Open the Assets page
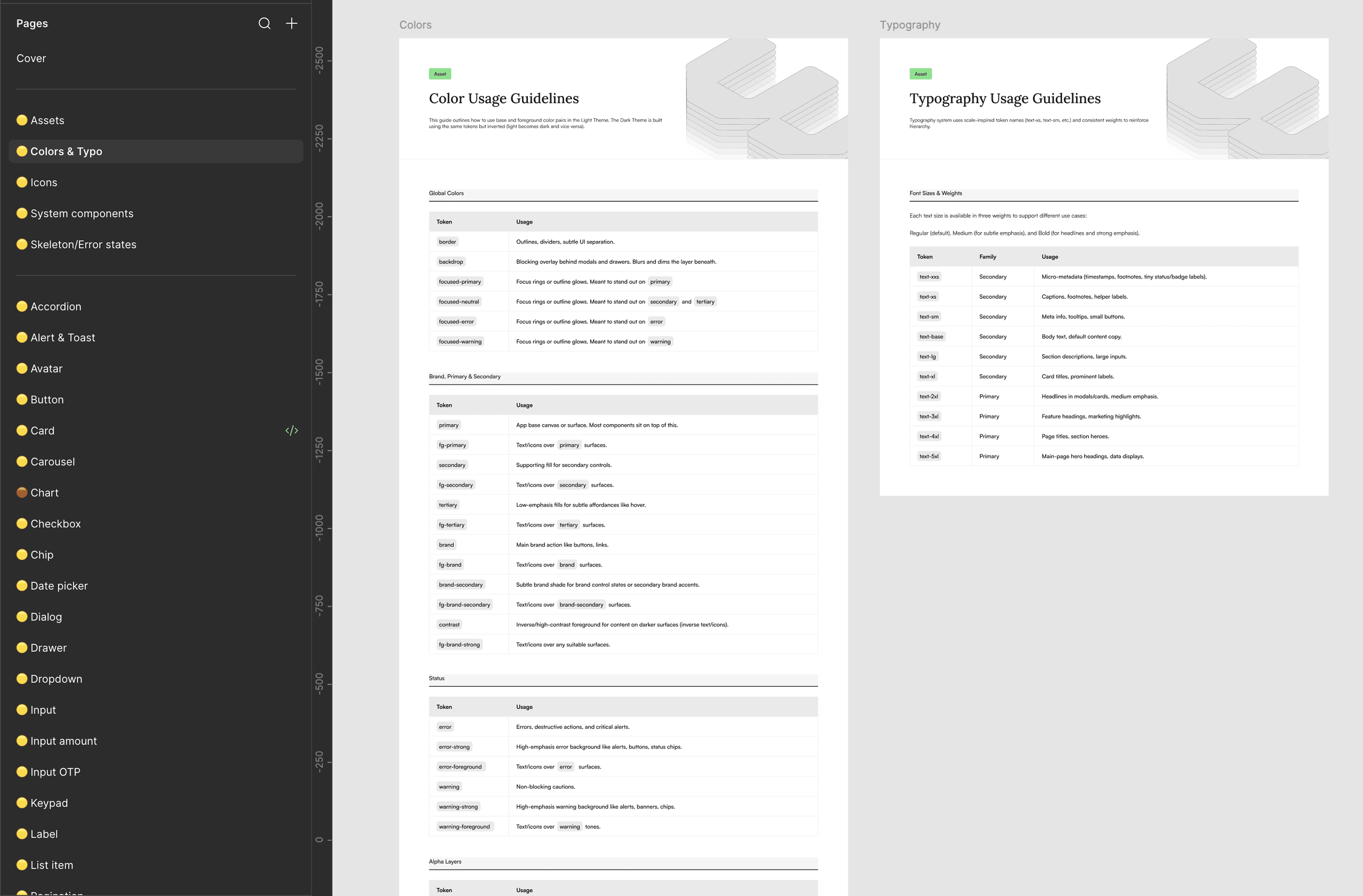Image resolution: width=1363 pixels, height=896 pixels. pyautogui.click(x=156, y=120)
